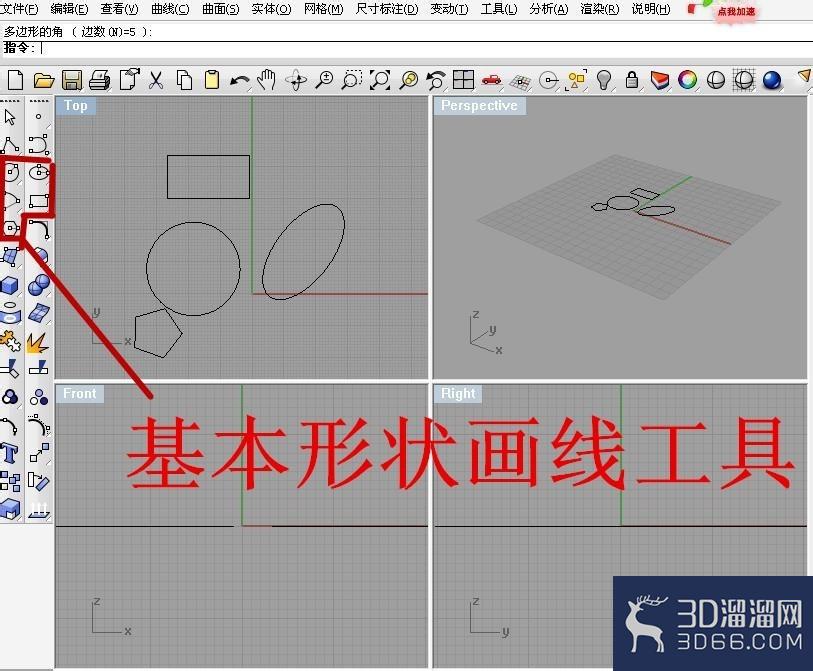Select the single Point tool
The width and height of the screenshot is (813, 671).
tap(38, 117)
